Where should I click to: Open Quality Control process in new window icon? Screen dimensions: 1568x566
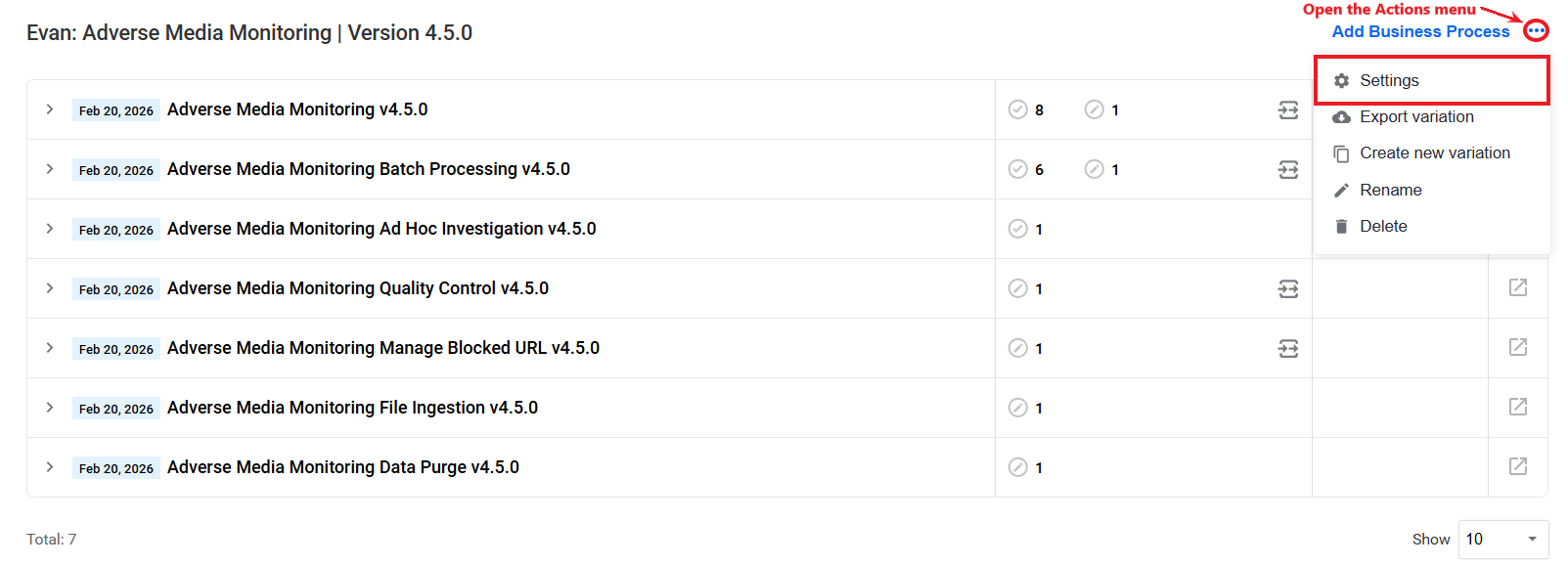(x=1518, y=287)
